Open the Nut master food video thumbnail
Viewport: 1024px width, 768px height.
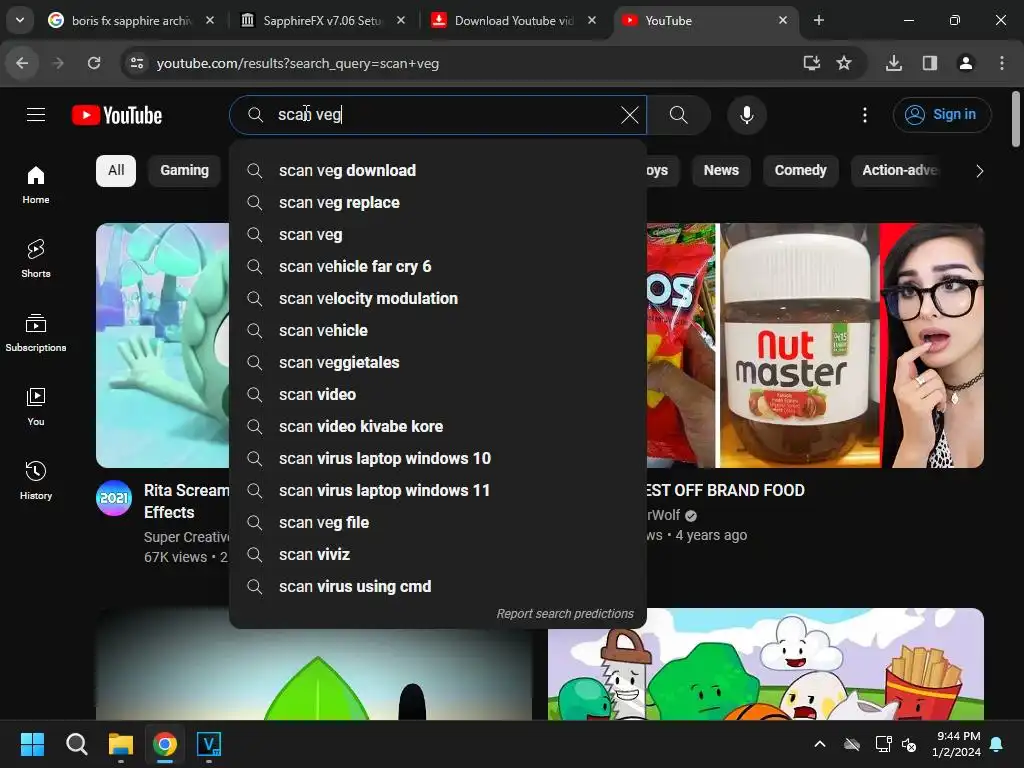click(x=815, y=345)
